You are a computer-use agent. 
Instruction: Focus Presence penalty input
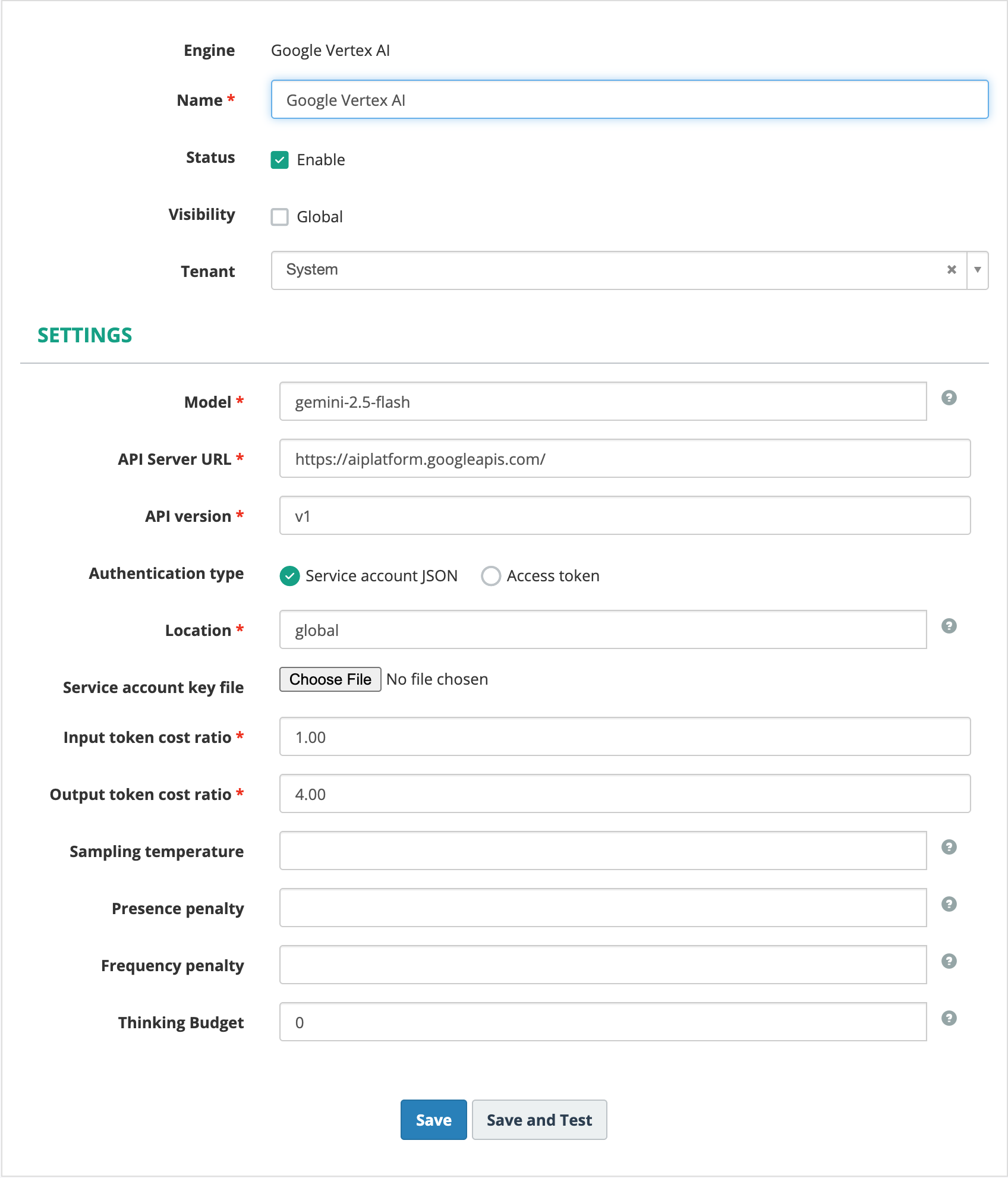[x=603, y=908]
